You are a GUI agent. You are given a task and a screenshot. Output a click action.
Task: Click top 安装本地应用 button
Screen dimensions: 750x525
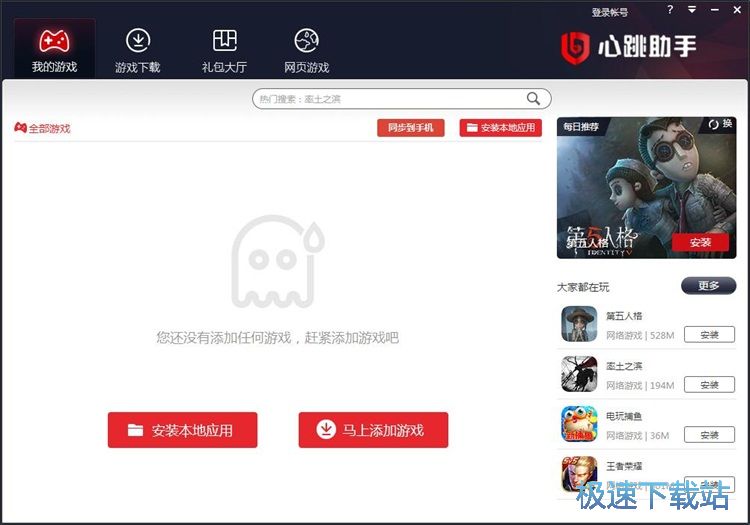click(x=500, y=128)
